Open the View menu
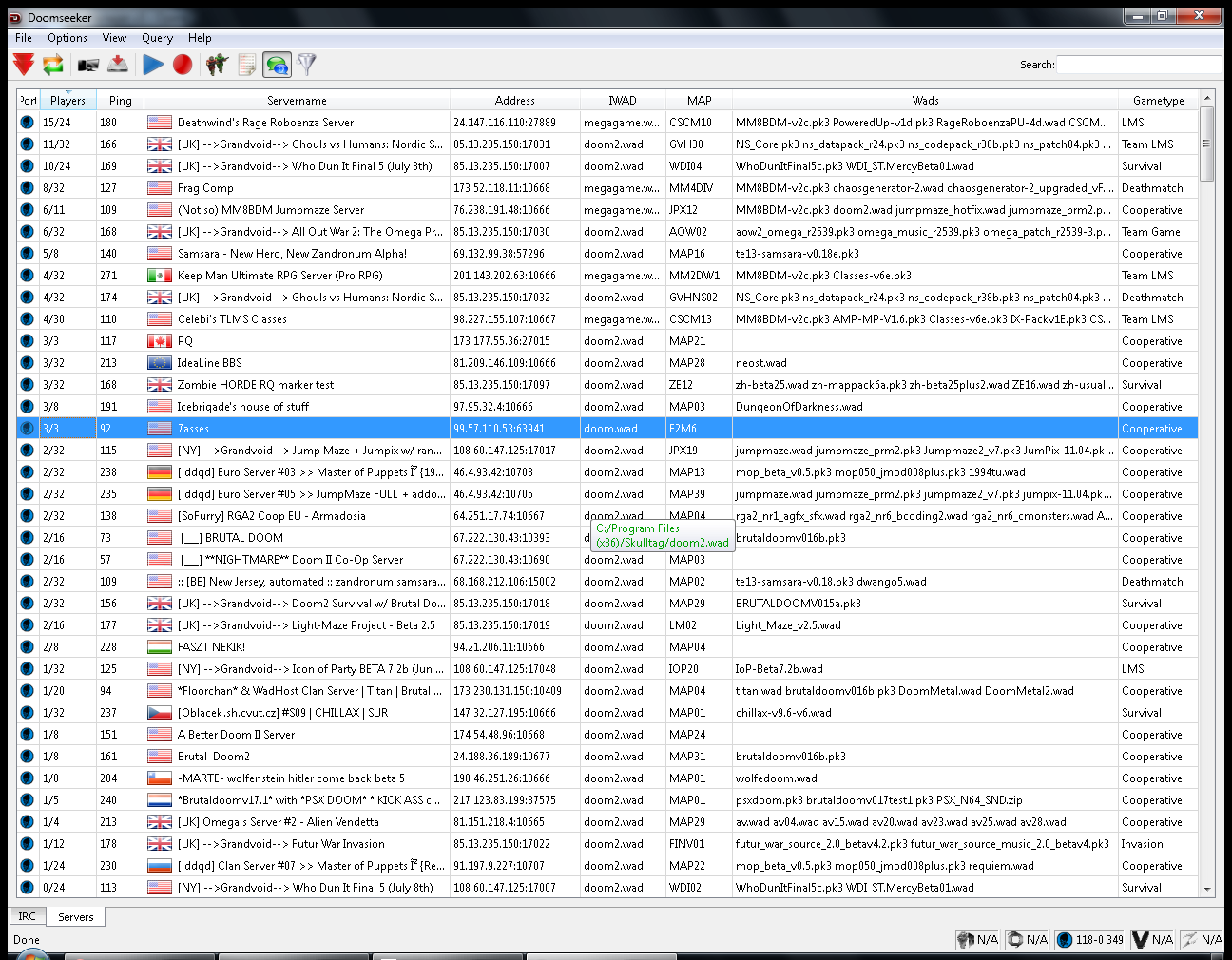Screen dimensions: 1232x960 point(114,38)
